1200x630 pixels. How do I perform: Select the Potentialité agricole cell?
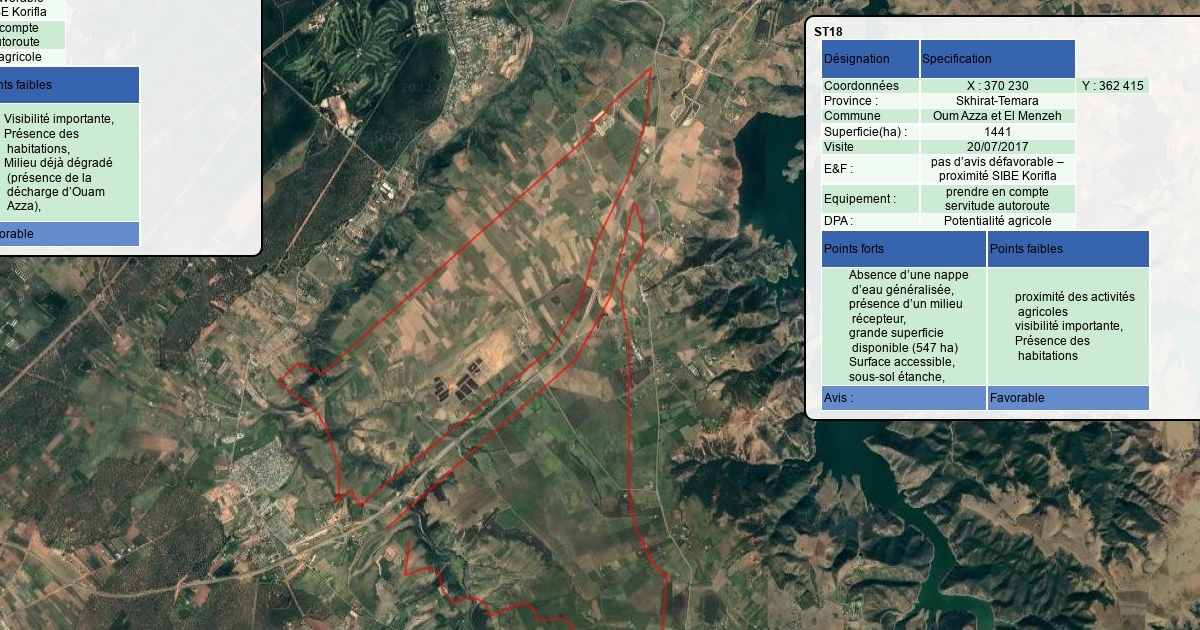click(x=997, y=221)
